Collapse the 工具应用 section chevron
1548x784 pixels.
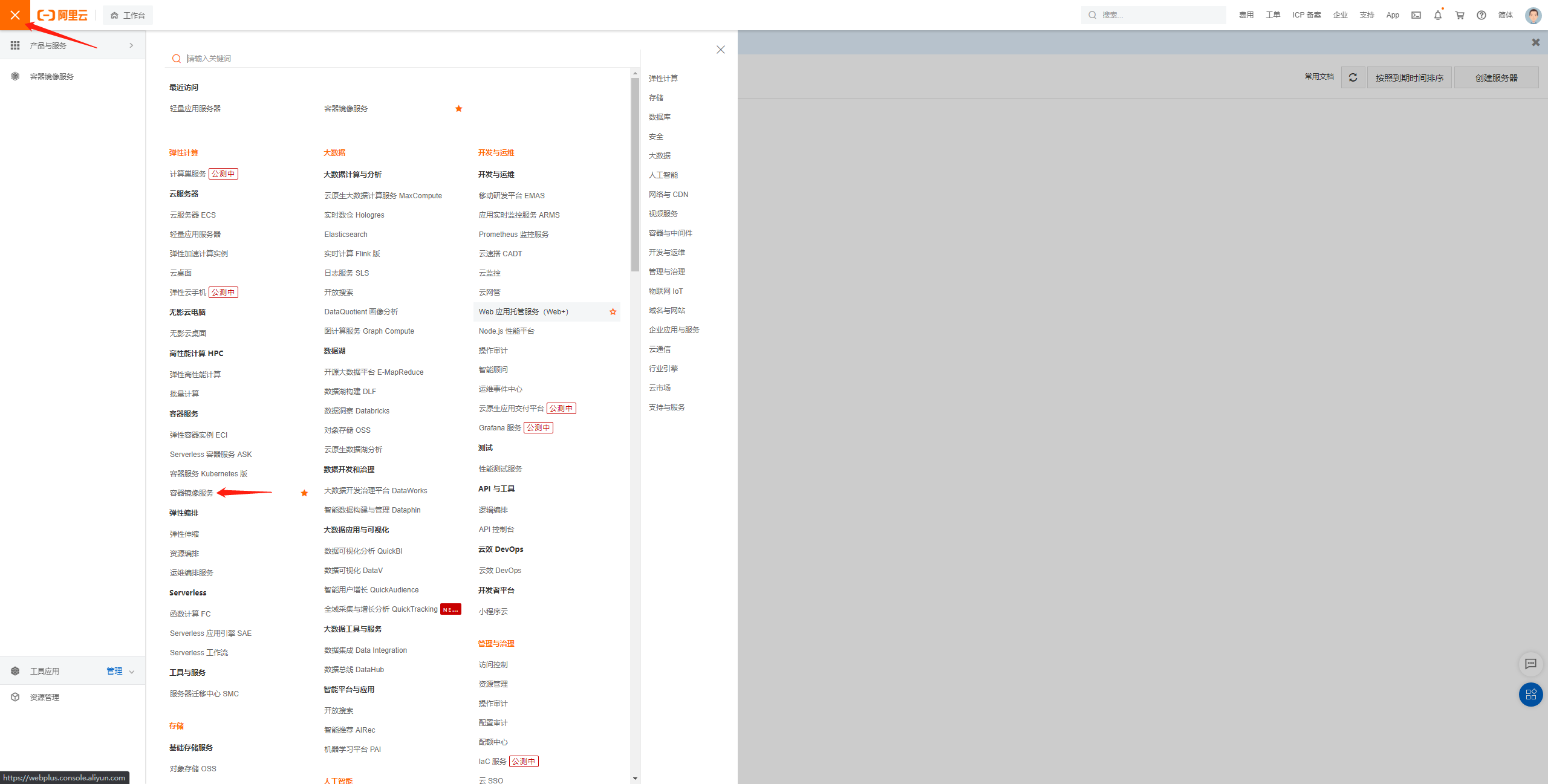coord(132,672)
